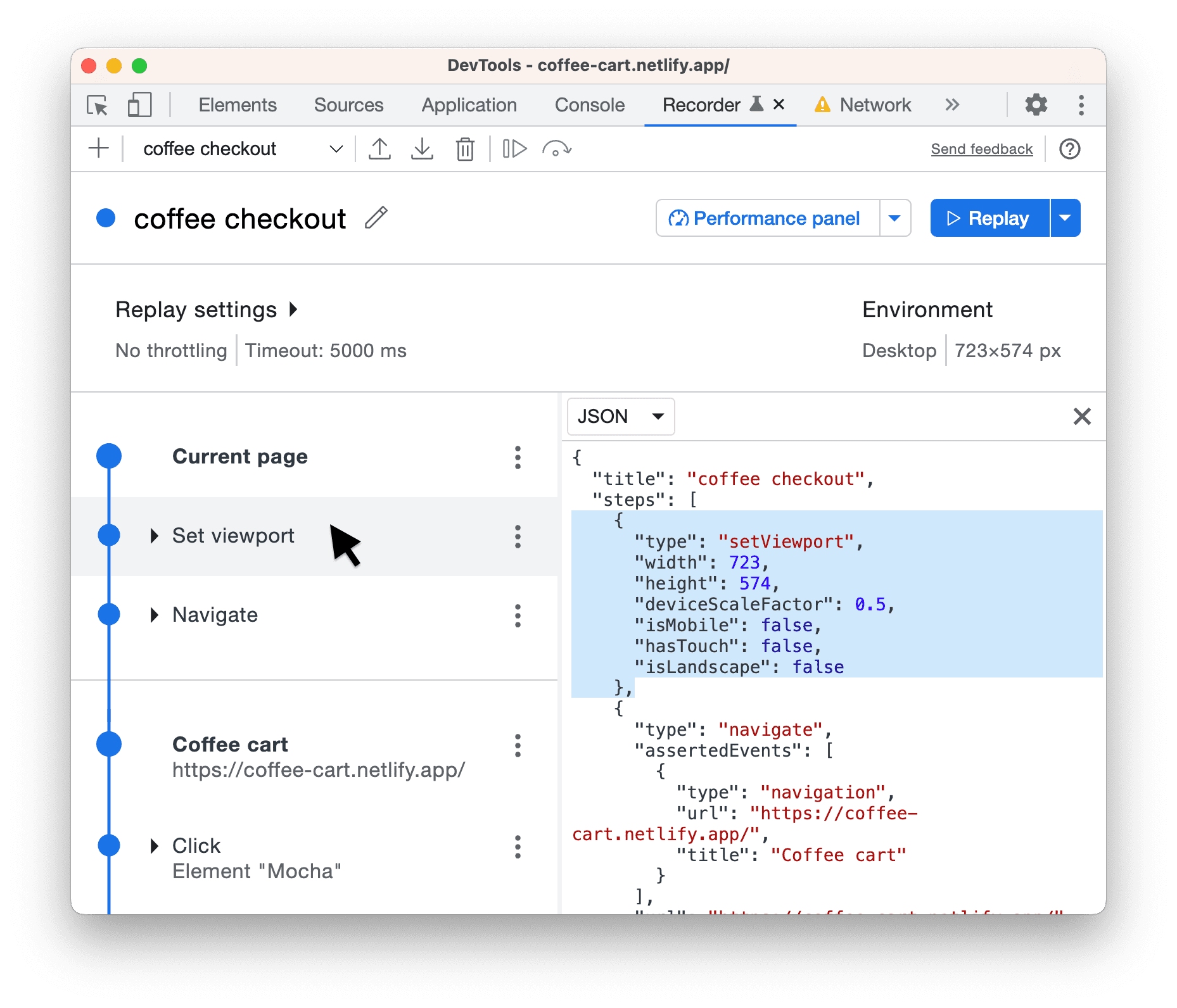1177x1008 pixels.
Task: Open DevTools settings gear
Action: click(x=1036, y=105)
